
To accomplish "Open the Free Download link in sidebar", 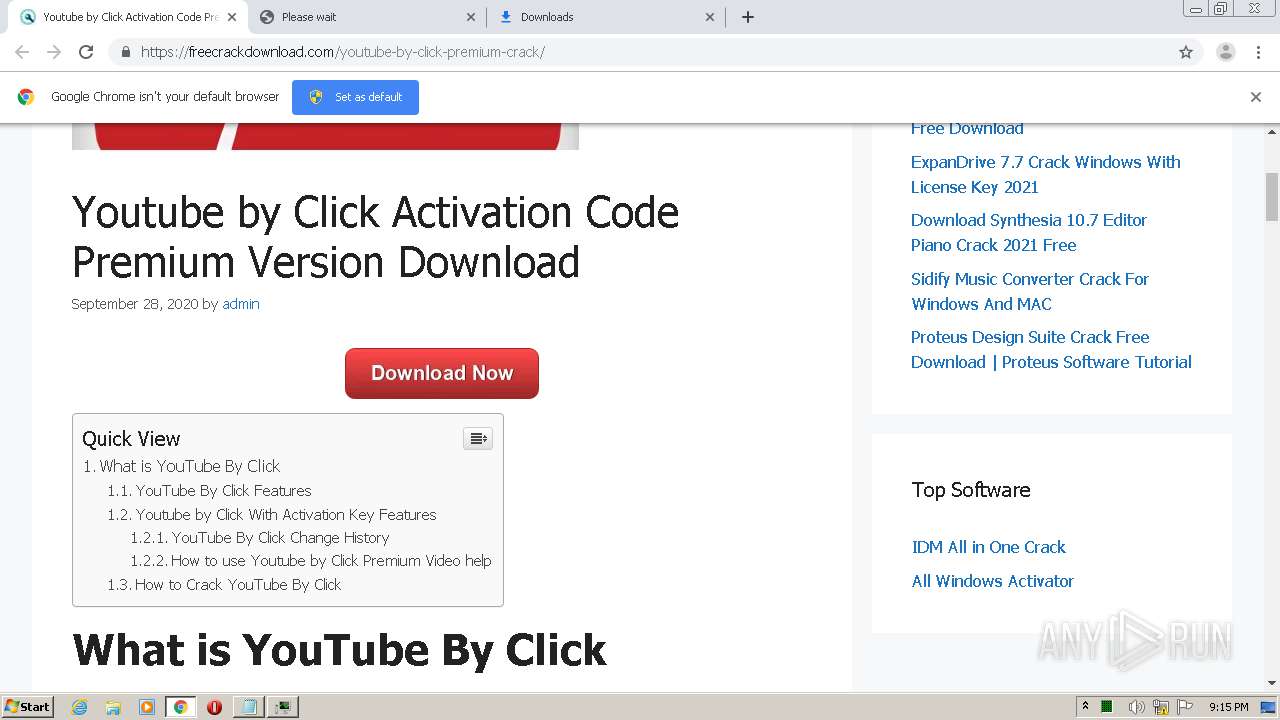I will pos(966,129).
